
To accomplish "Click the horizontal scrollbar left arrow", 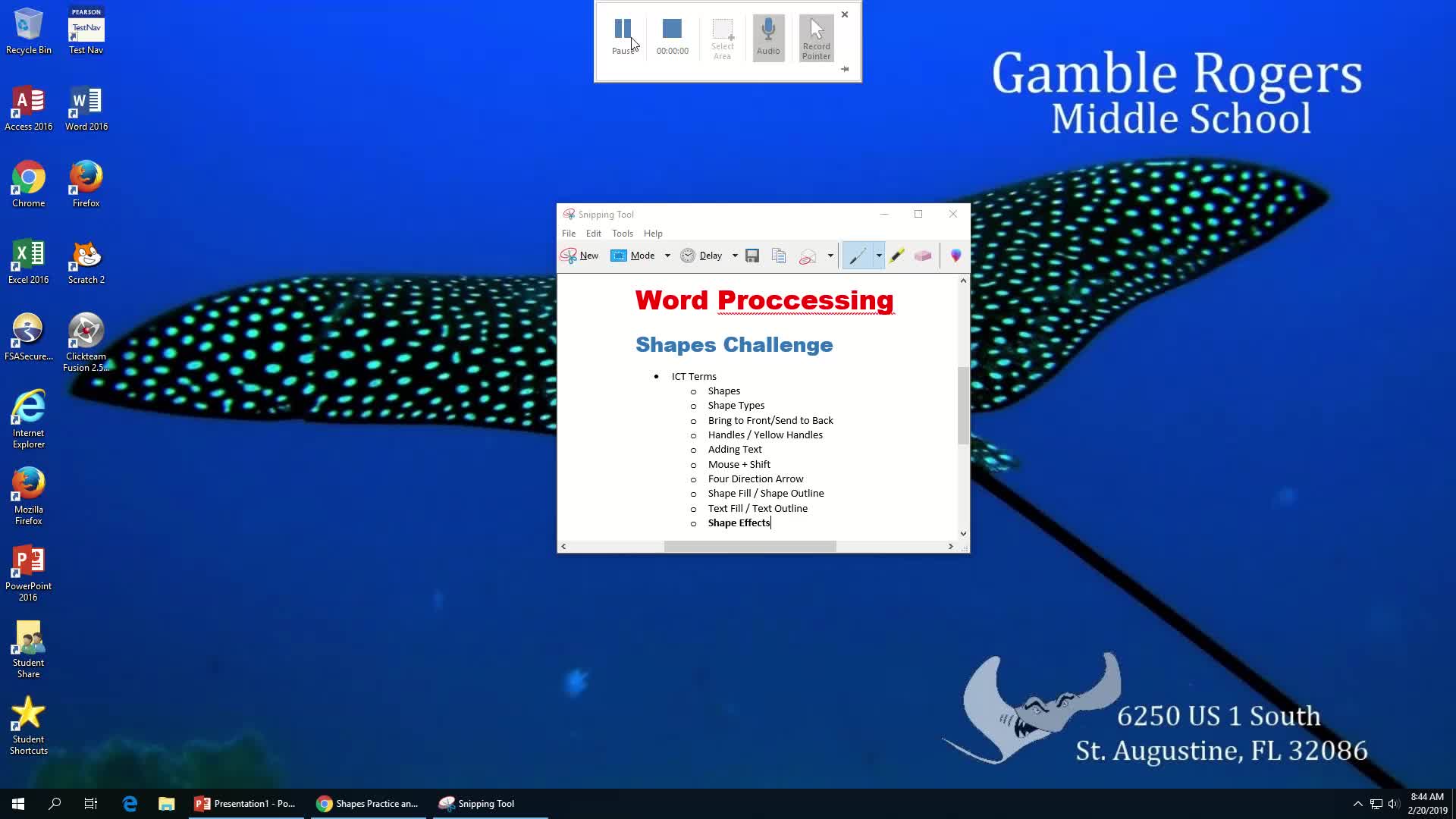I will [563, 547].
